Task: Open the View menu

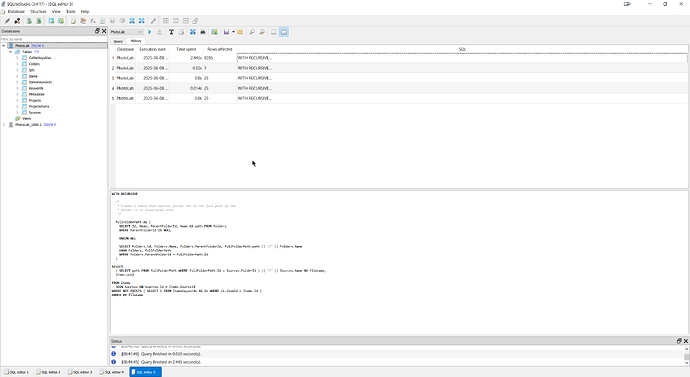Action: coord(56,11)
